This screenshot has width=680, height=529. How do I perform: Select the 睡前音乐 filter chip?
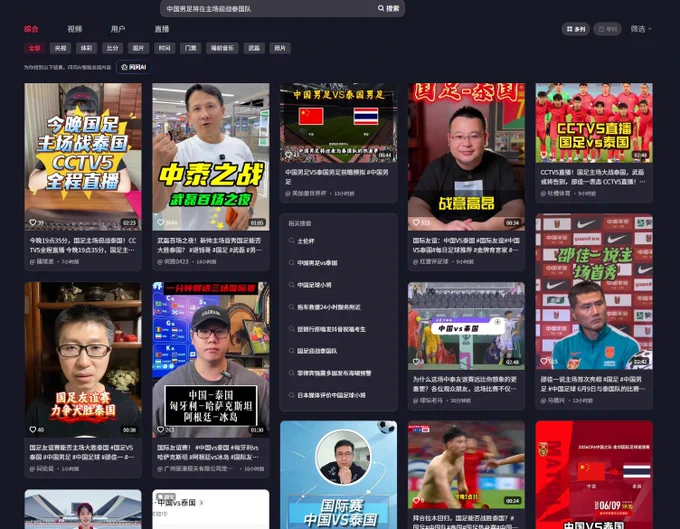pyautogui.click(x=222, y=48)
